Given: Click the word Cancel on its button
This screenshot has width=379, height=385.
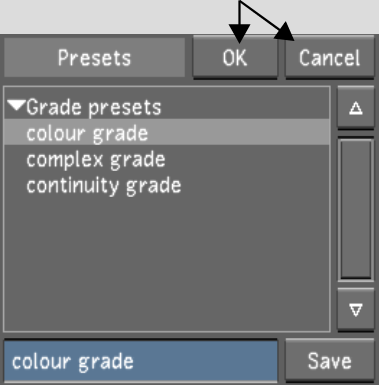Looking at the screenshot, I should (330, 58).
